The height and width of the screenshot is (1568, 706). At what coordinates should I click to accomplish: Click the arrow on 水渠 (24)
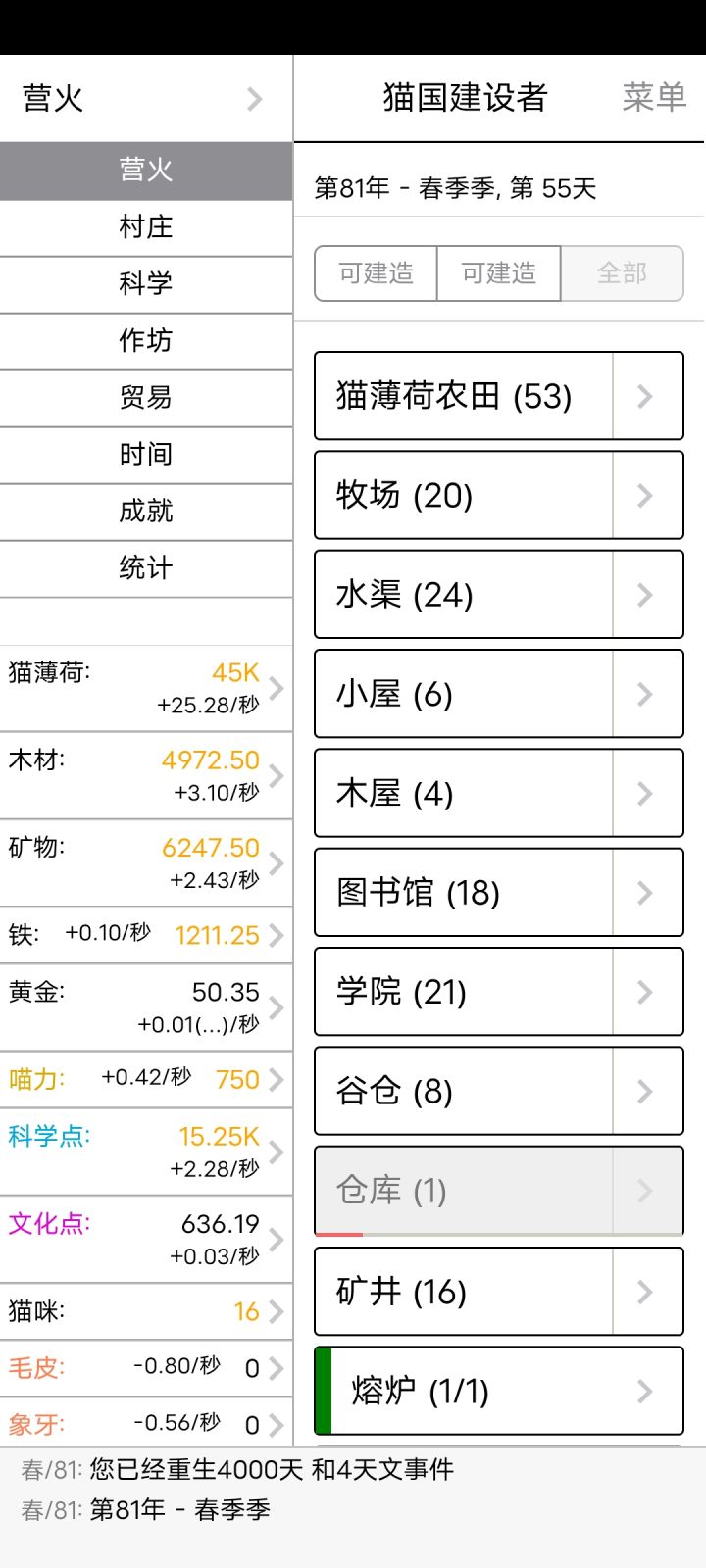click(645, 595)
